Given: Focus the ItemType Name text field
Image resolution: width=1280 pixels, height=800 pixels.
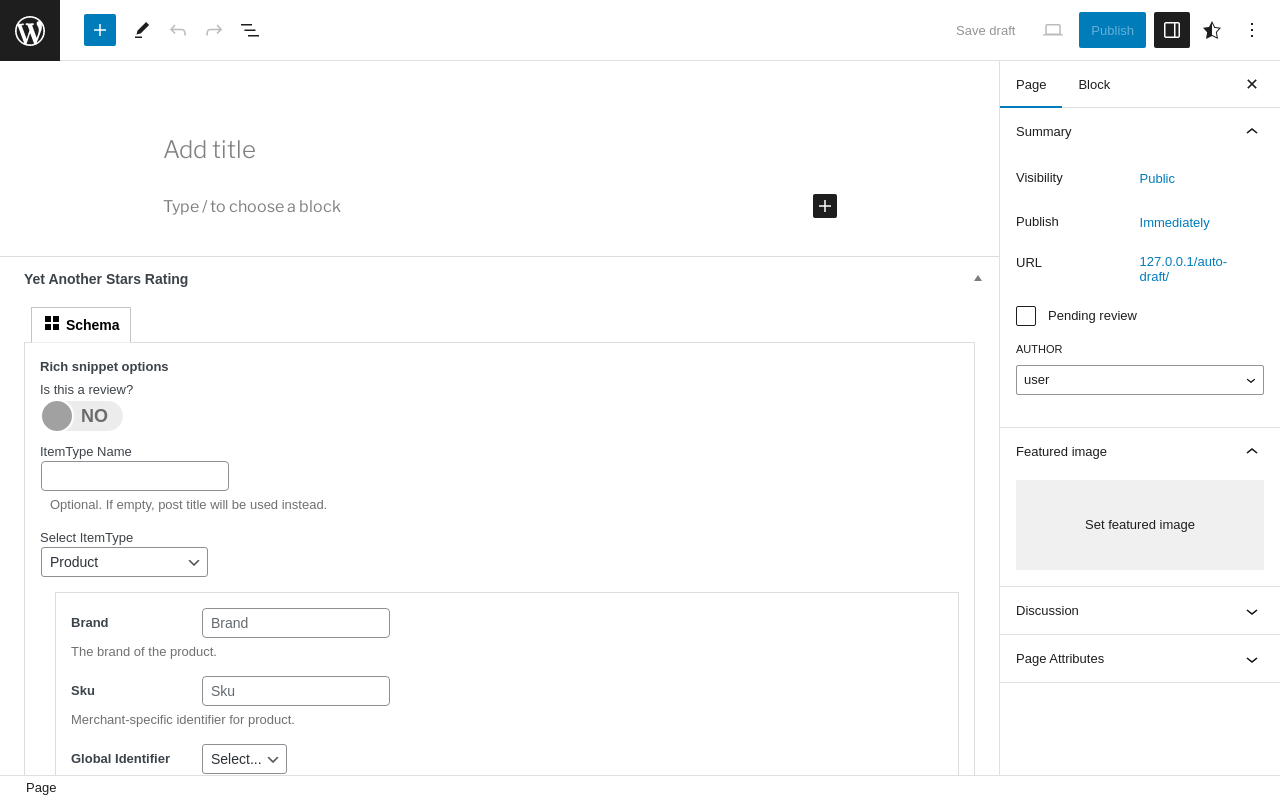Looking at the screenshot, I should coord(135,476).
